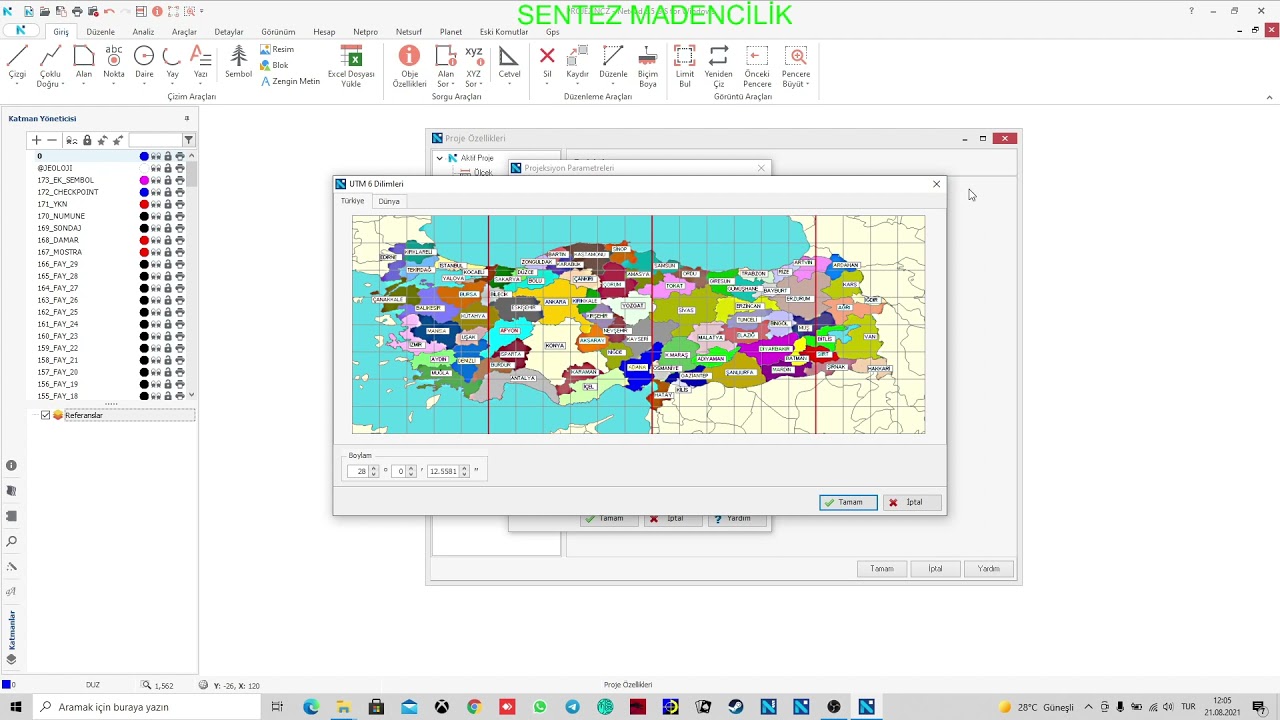The height and width of the screenshot is (720, 1280).
Task: Toggle print icon of @JEOLOJI layer
Action: (x=180, y=168)
